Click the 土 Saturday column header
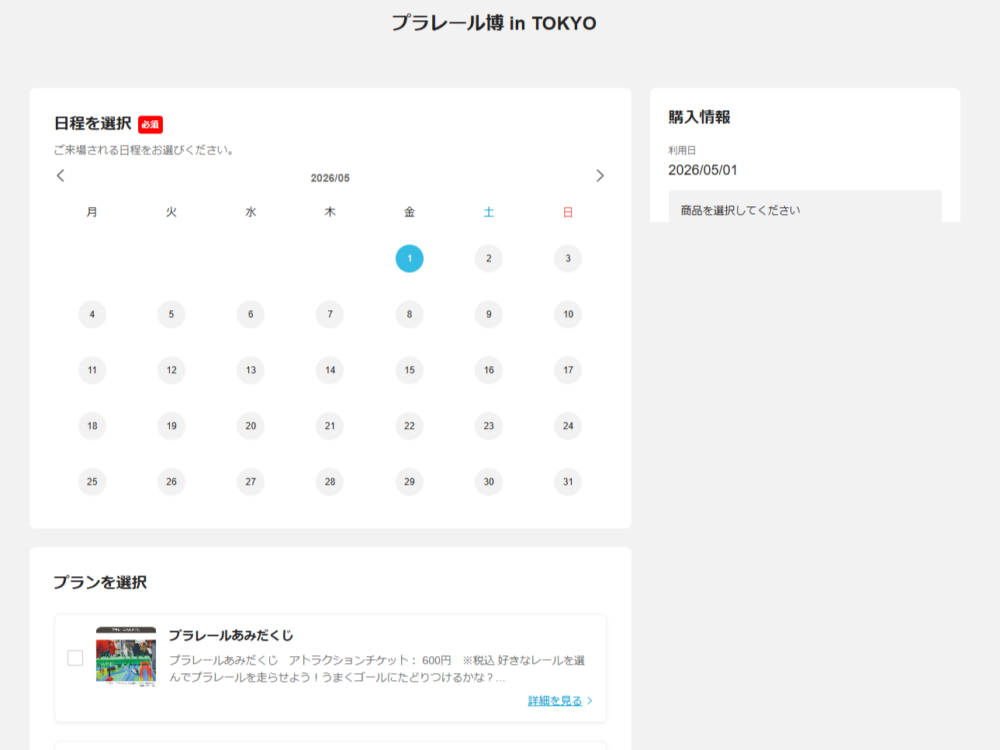Image resolution: width=1000 pixels, height=750 pixels. pos(489,212)
